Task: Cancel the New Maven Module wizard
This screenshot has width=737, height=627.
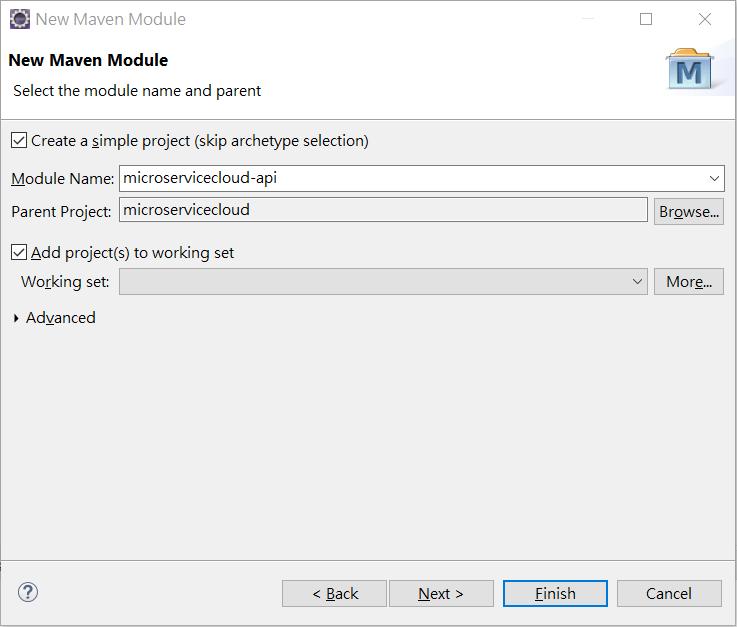Action: point(669,593)
